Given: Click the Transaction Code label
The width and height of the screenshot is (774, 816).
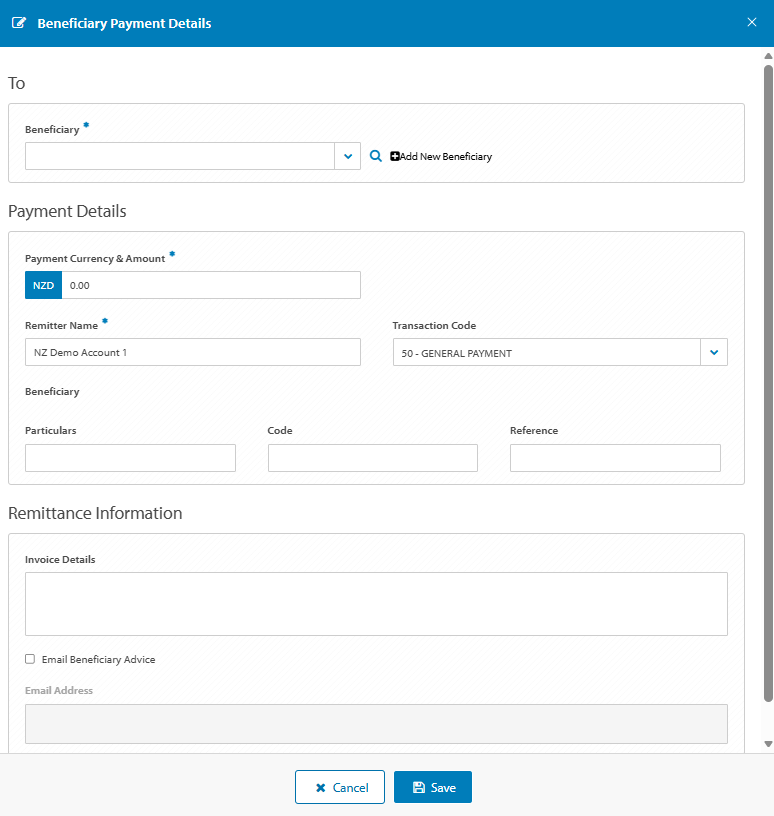Looking at the screenshot, I should pyautogui.click(x=434, y=325).
